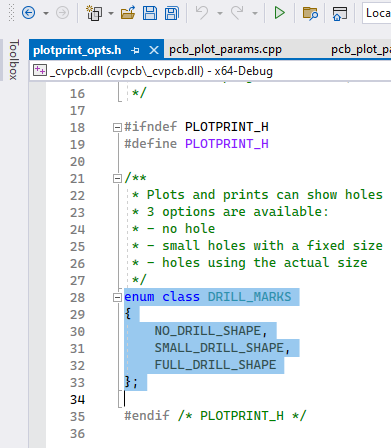Viewport: 391px width, 448px height.
Task: Open the Redo history dropdown arrow
Action: 255,13
